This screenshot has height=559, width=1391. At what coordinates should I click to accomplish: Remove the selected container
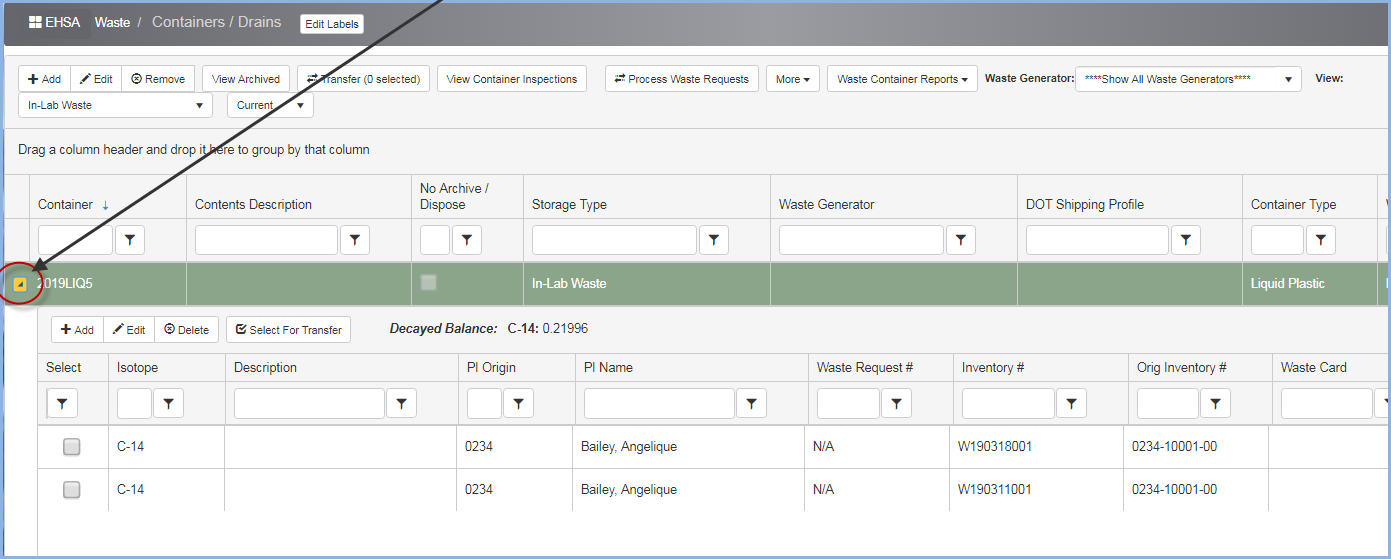click(158, 79)
